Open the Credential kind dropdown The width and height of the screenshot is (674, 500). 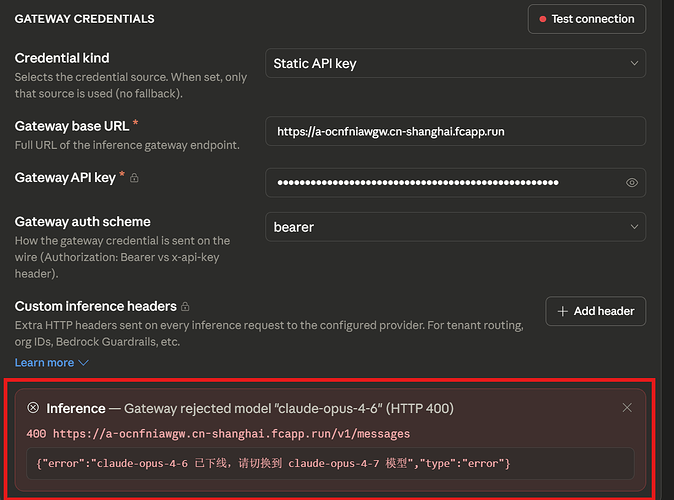(x=455, y=63)
